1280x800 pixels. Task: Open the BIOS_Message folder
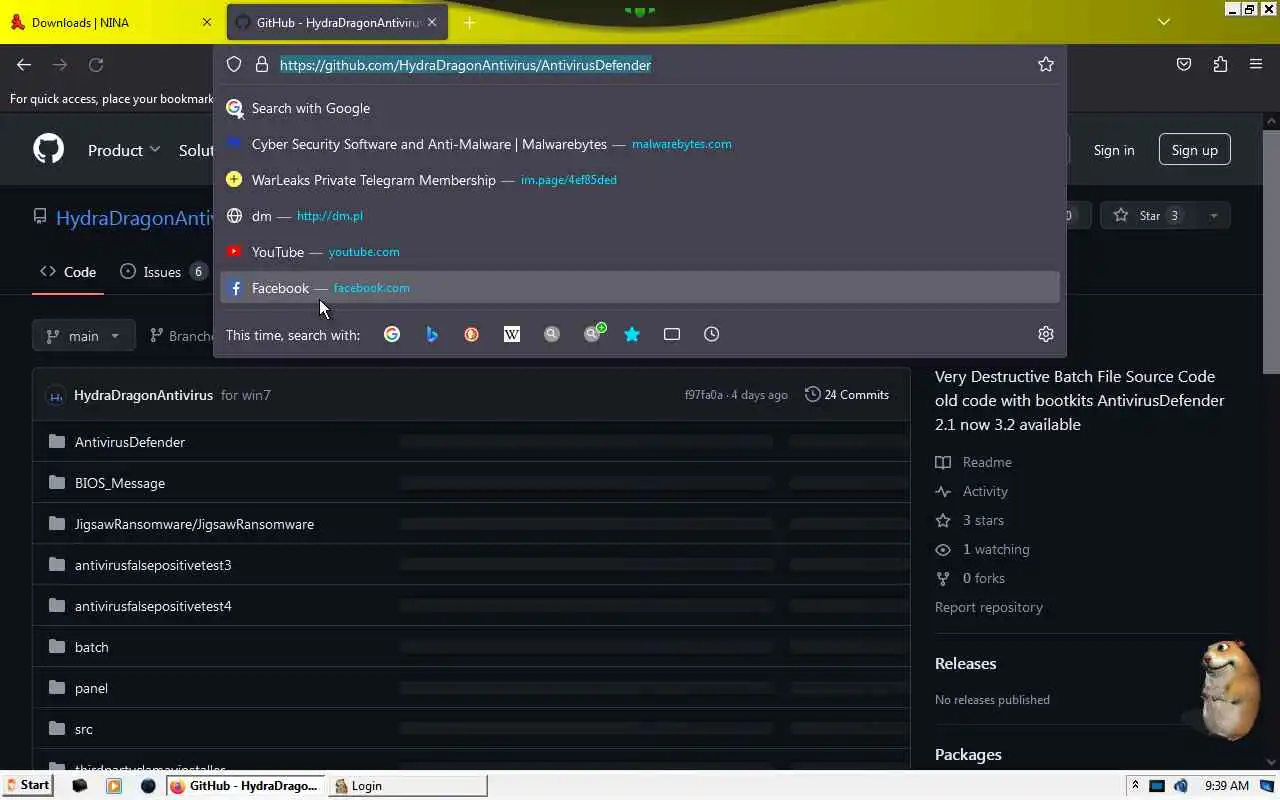120,483
